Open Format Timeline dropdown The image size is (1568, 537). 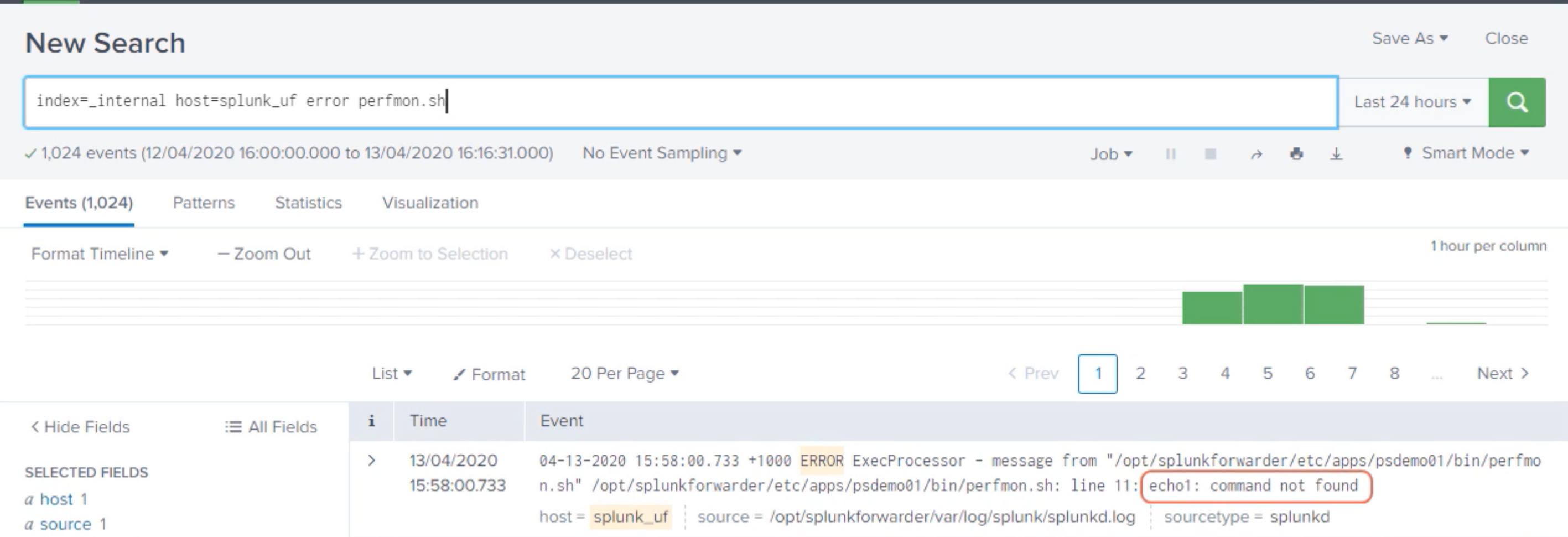coord(100,254)
